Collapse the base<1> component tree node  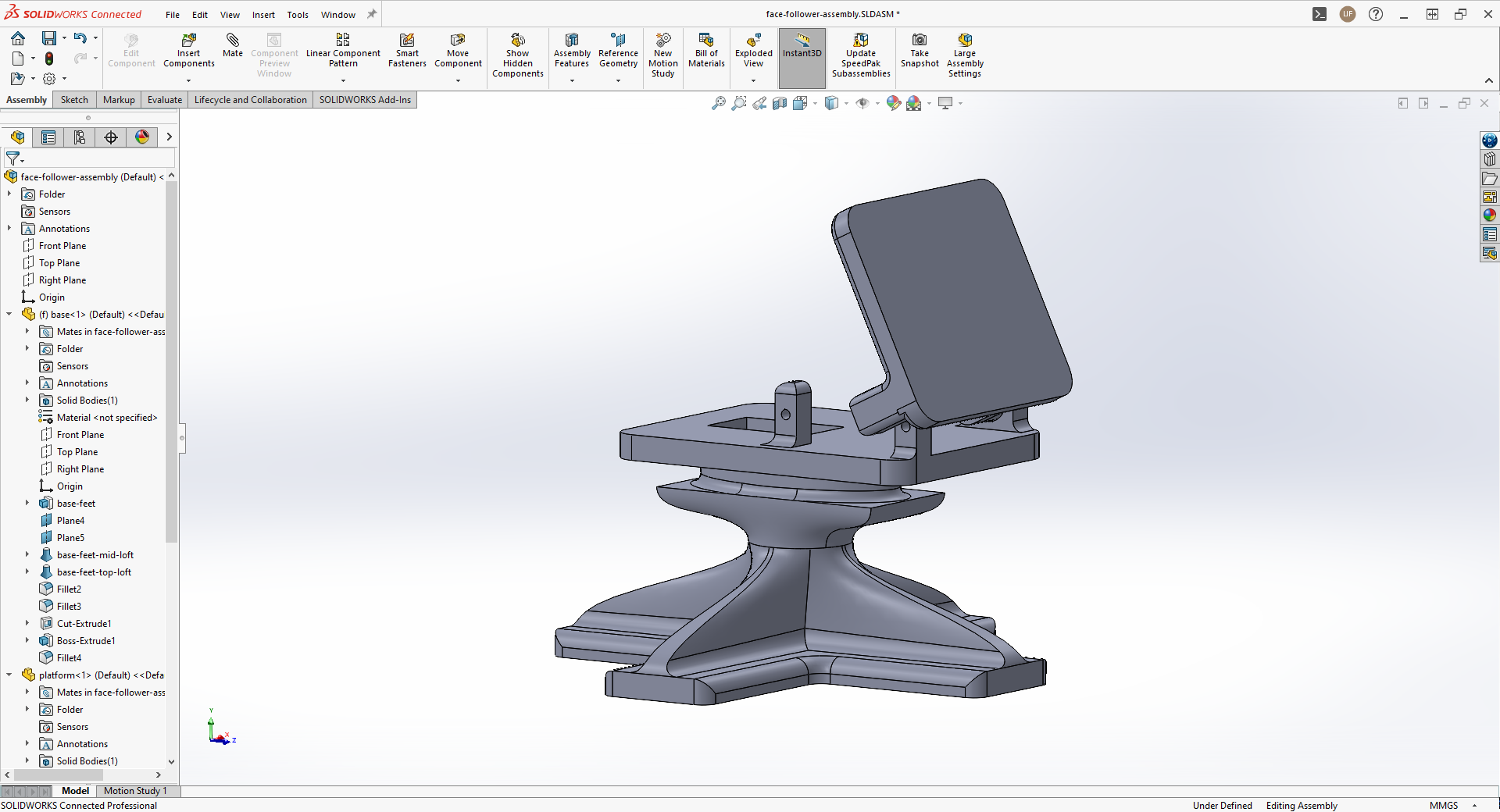9,315
